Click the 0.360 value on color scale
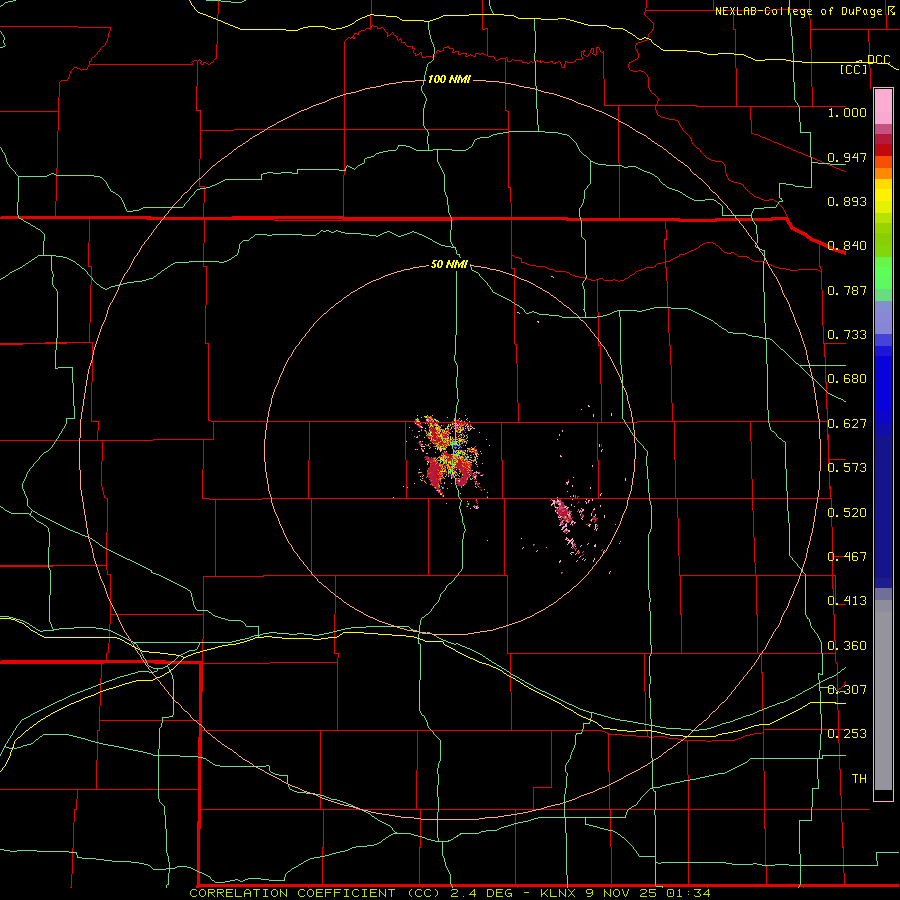The height and width of the screenshot is (900, 900). (847, 645)
